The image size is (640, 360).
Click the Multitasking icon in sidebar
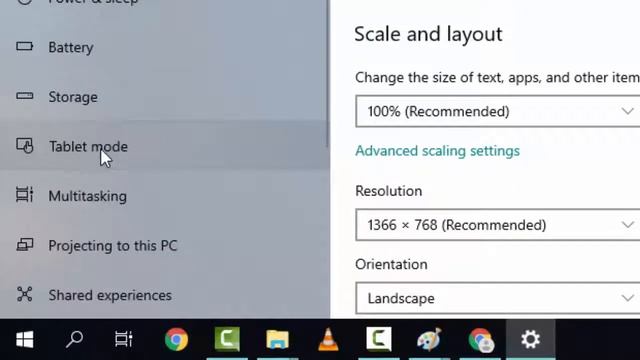24,195
